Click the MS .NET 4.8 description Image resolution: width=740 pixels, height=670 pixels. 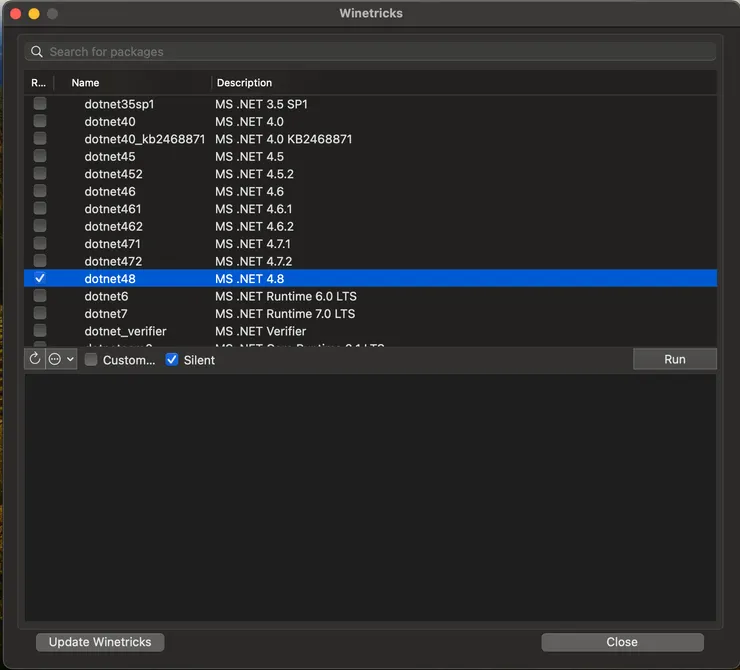coord(250,279)
